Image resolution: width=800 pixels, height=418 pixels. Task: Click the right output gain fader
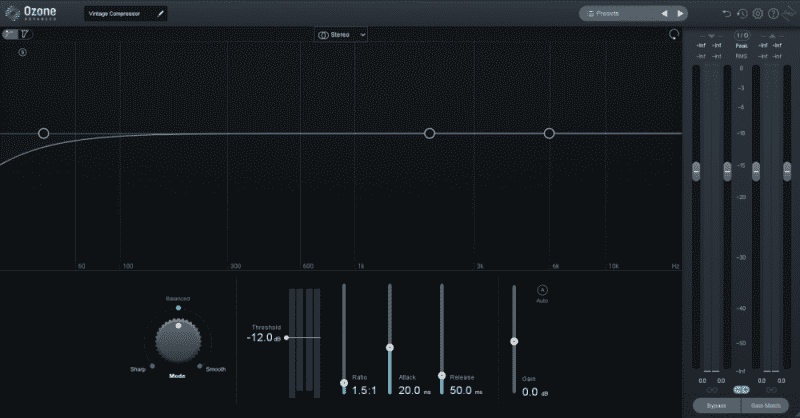point(787,171)
